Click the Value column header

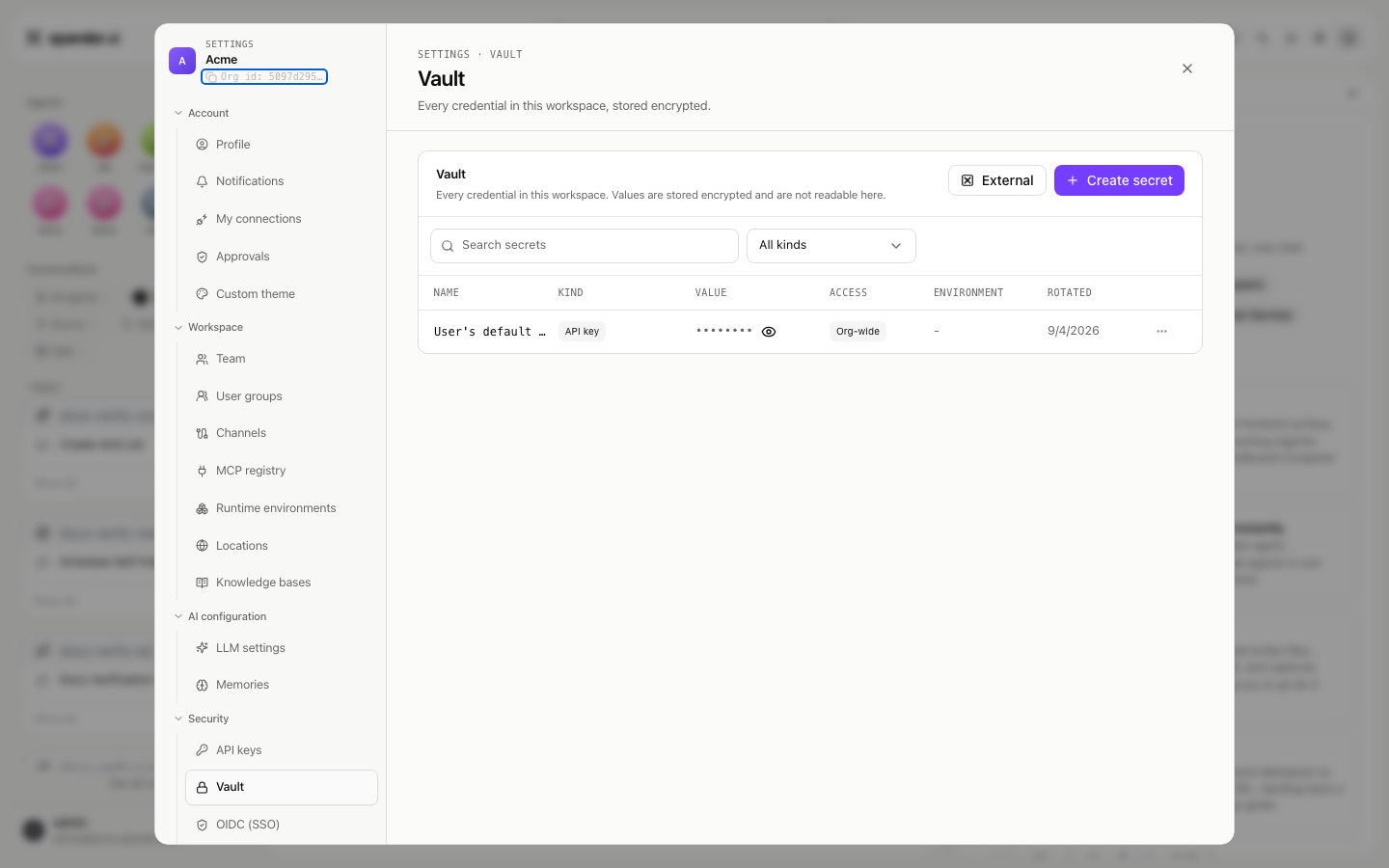click(711, 292)
